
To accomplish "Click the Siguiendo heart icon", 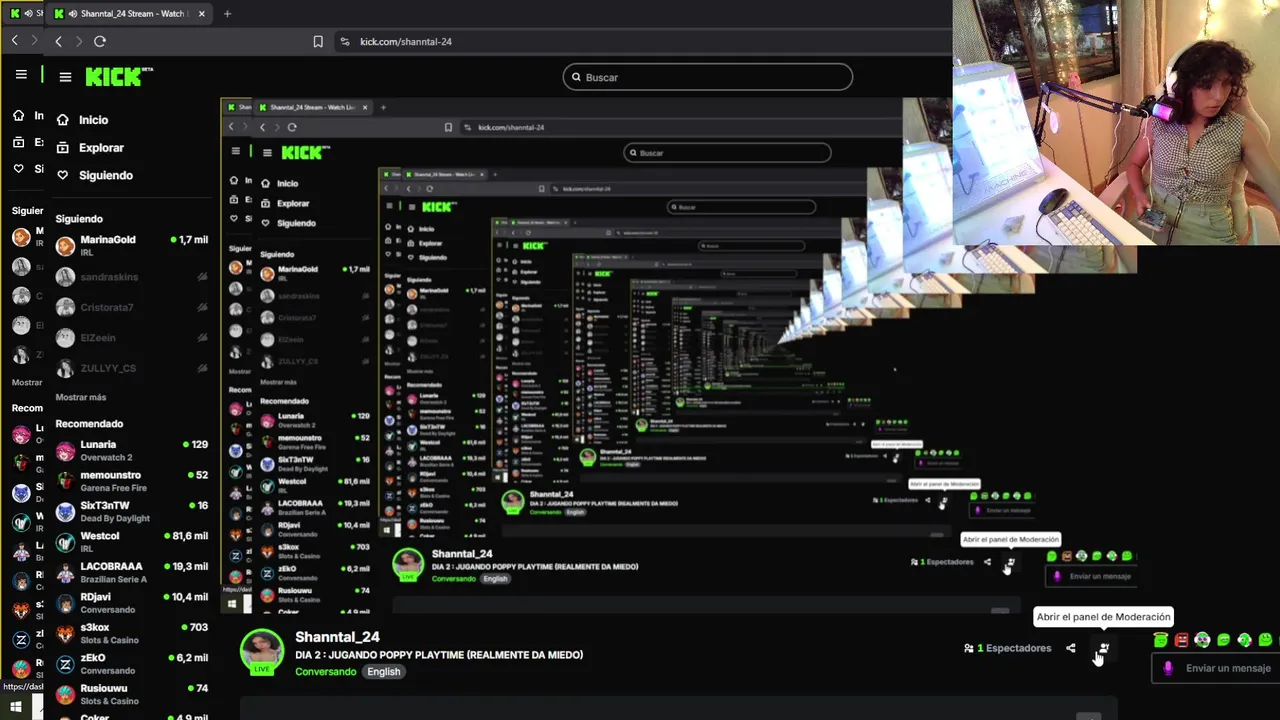I will click(62, 175).
